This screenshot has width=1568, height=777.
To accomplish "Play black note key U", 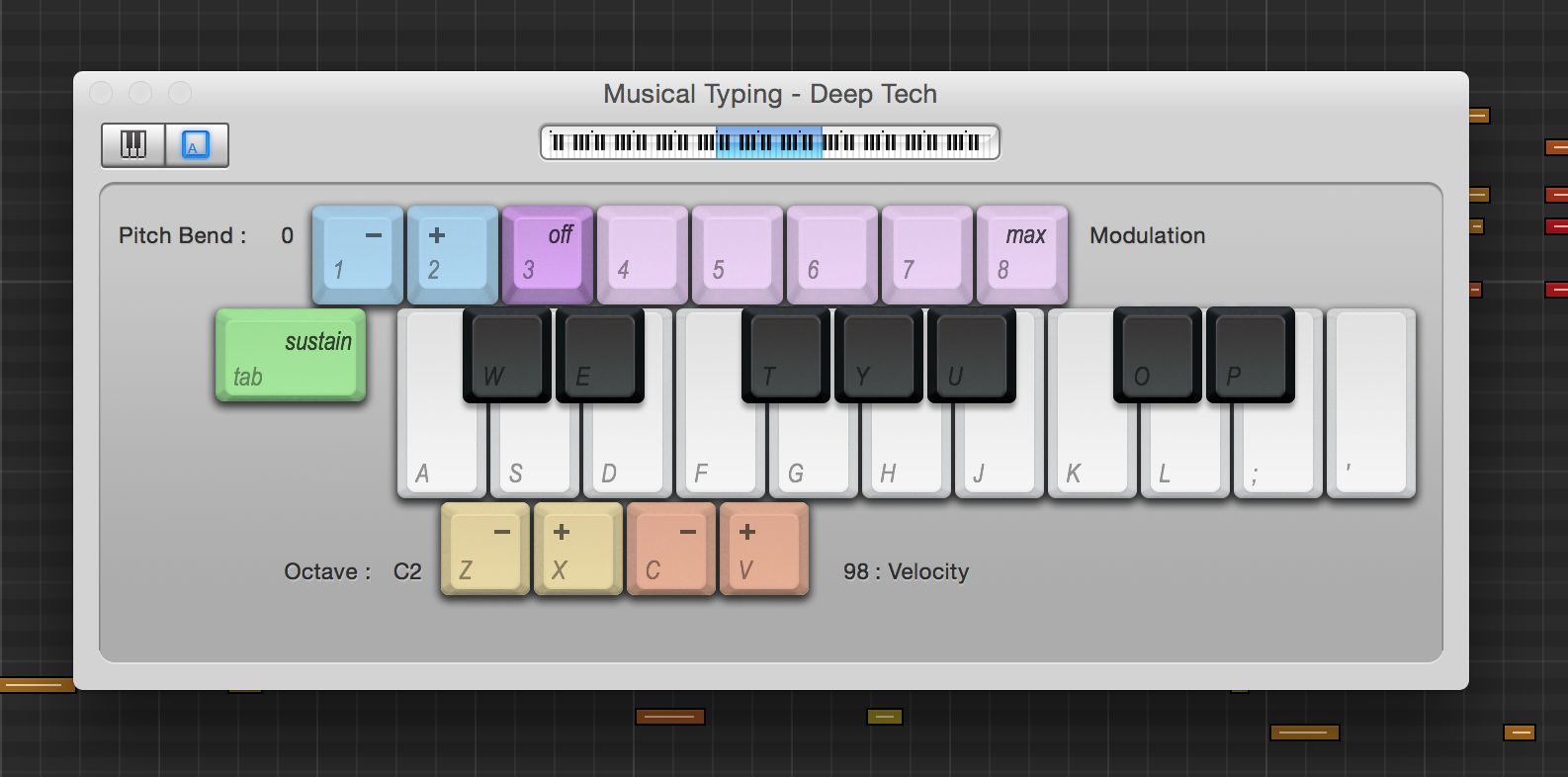I will point(972,354).
